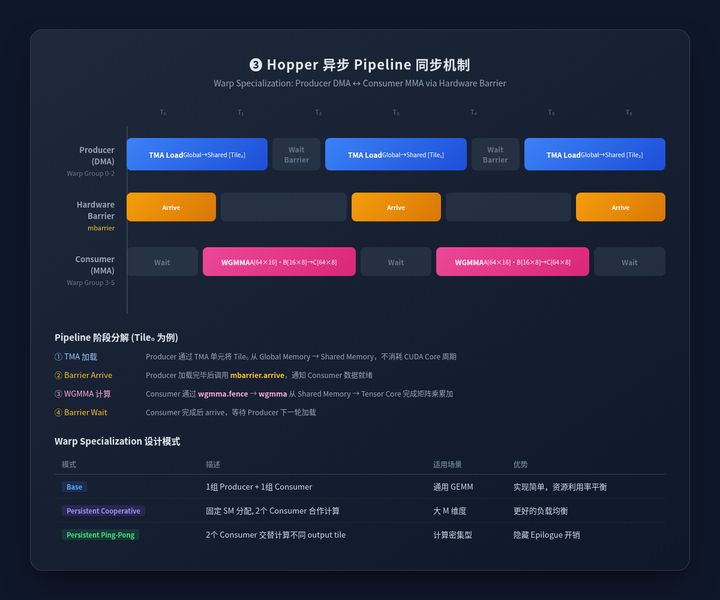Click the blue "Base" mode badge
Viewport: 720px width, 600px height.
(74, 487)
